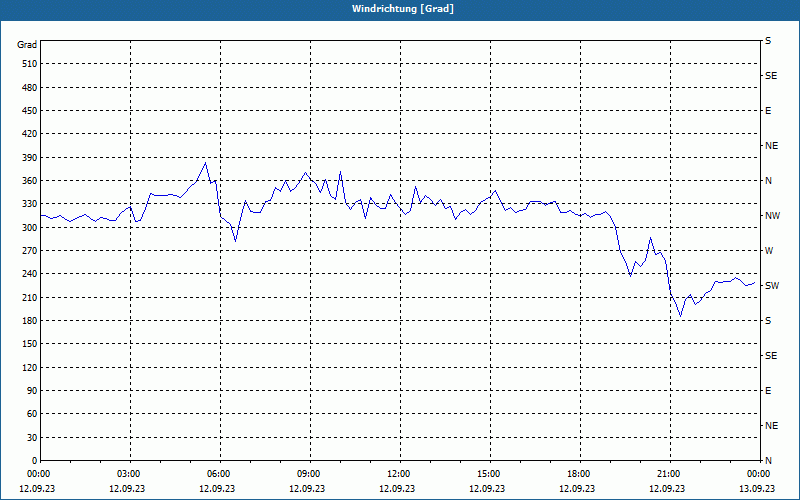
Task: Select the N compass label at 0 level
Action: 768,461
